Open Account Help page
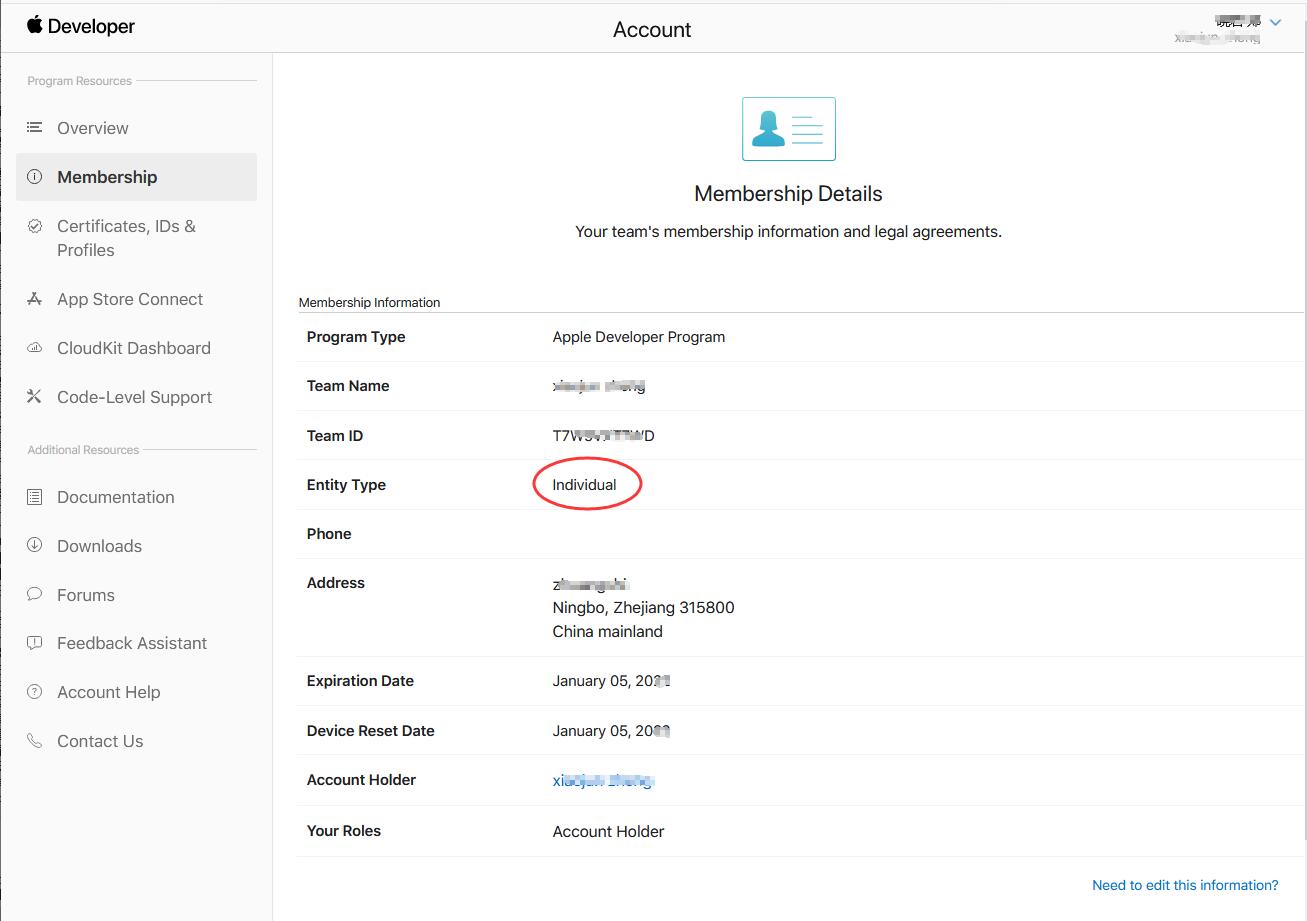 [x=109, y=692]
